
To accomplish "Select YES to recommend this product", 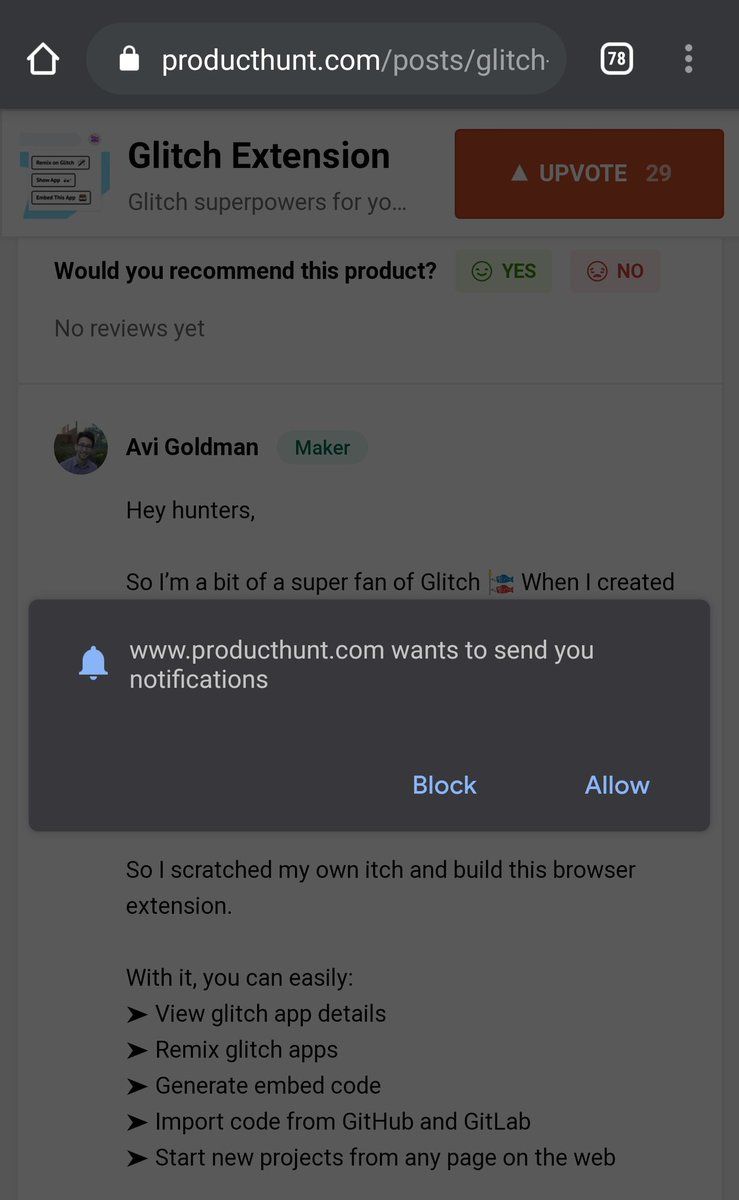I will (x=503, y=271).
